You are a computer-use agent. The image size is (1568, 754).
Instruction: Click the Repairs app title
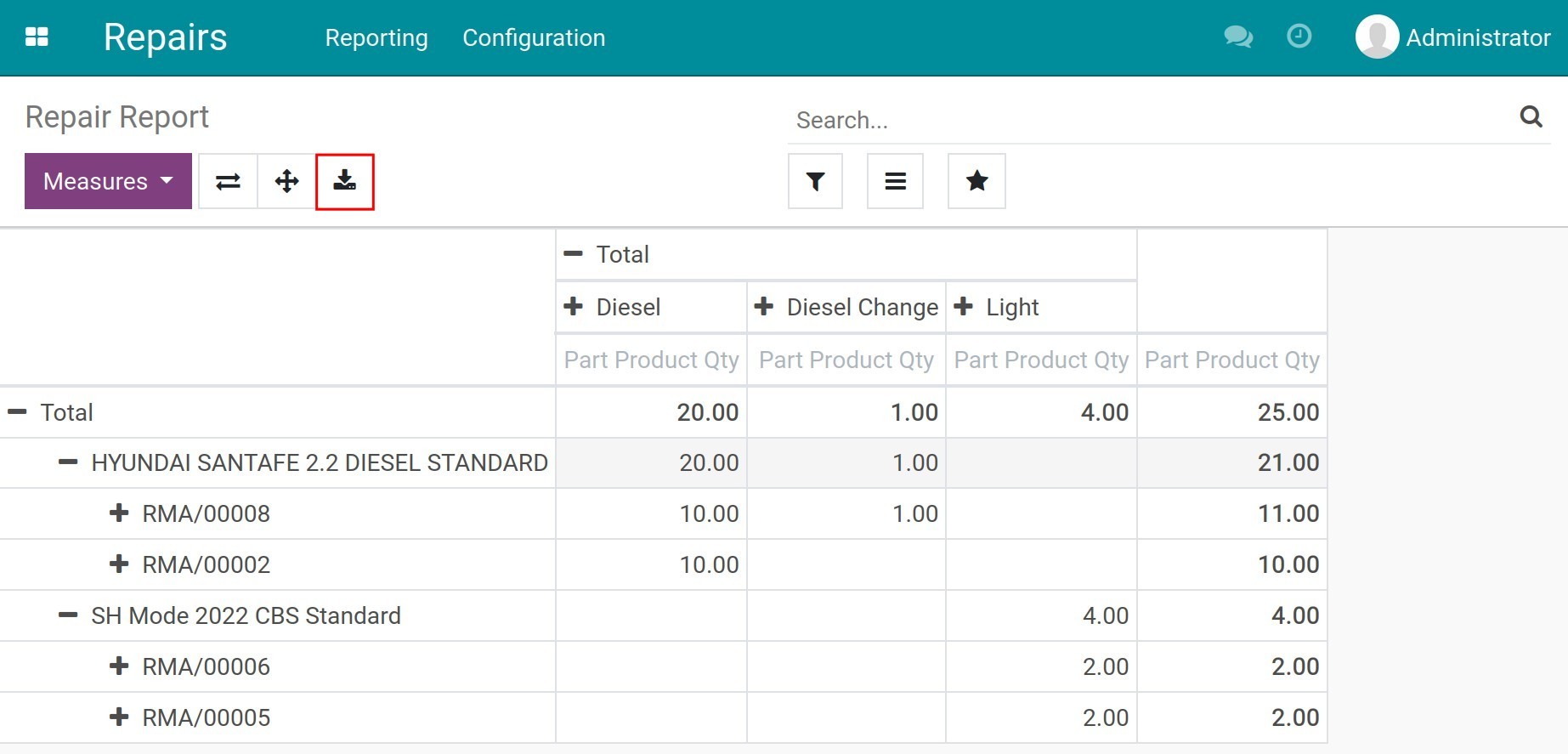pos(165,37)
